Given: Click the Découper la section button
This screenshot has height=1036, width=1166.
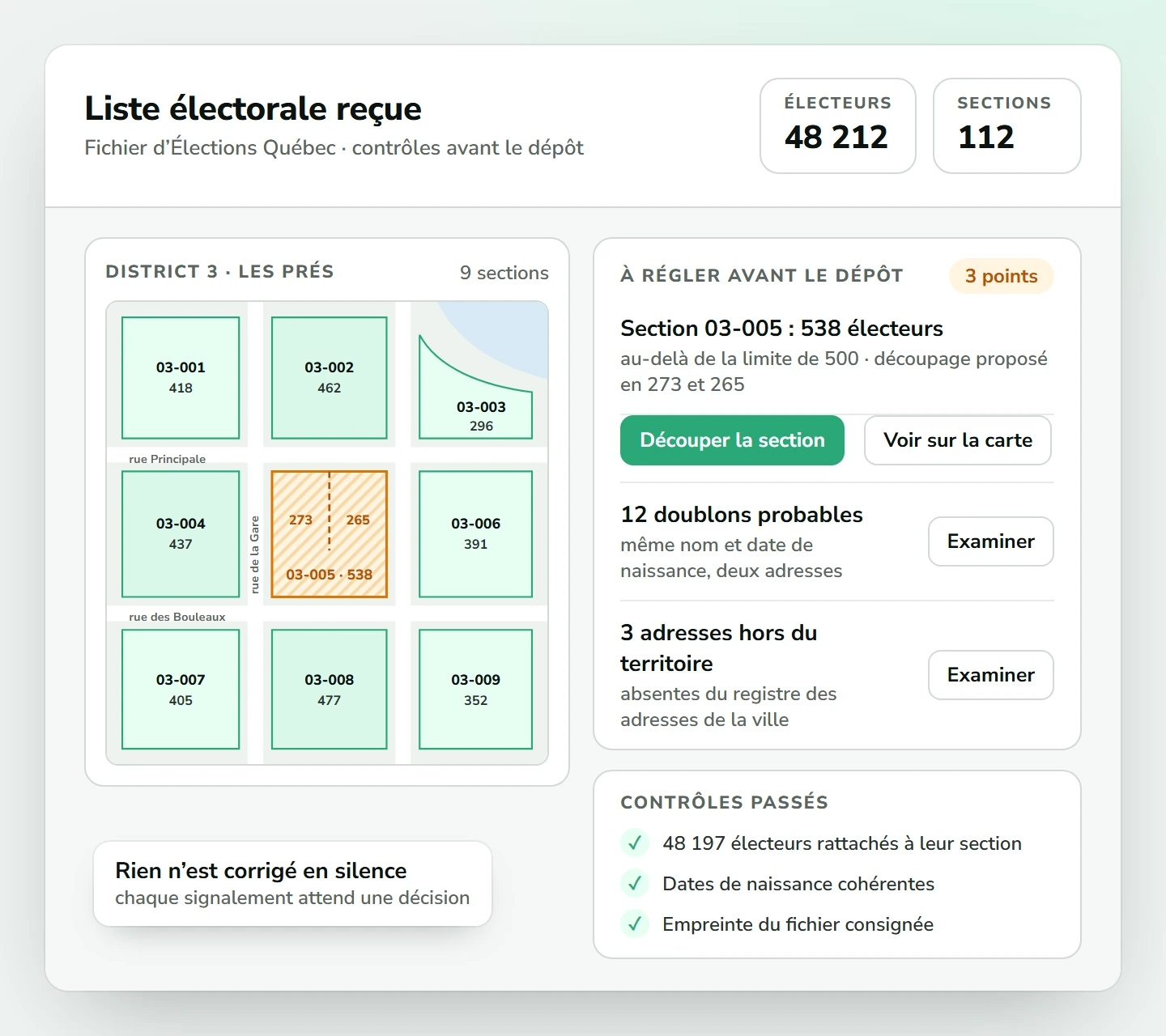Looking at the screenshot, I should click(x=732, y=440).
